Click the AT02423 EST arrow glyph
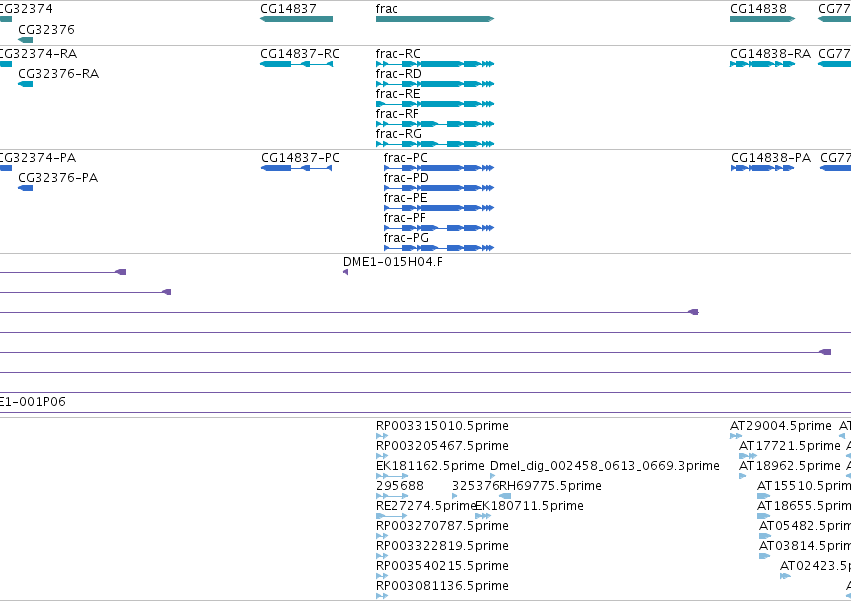 [785, 577]
